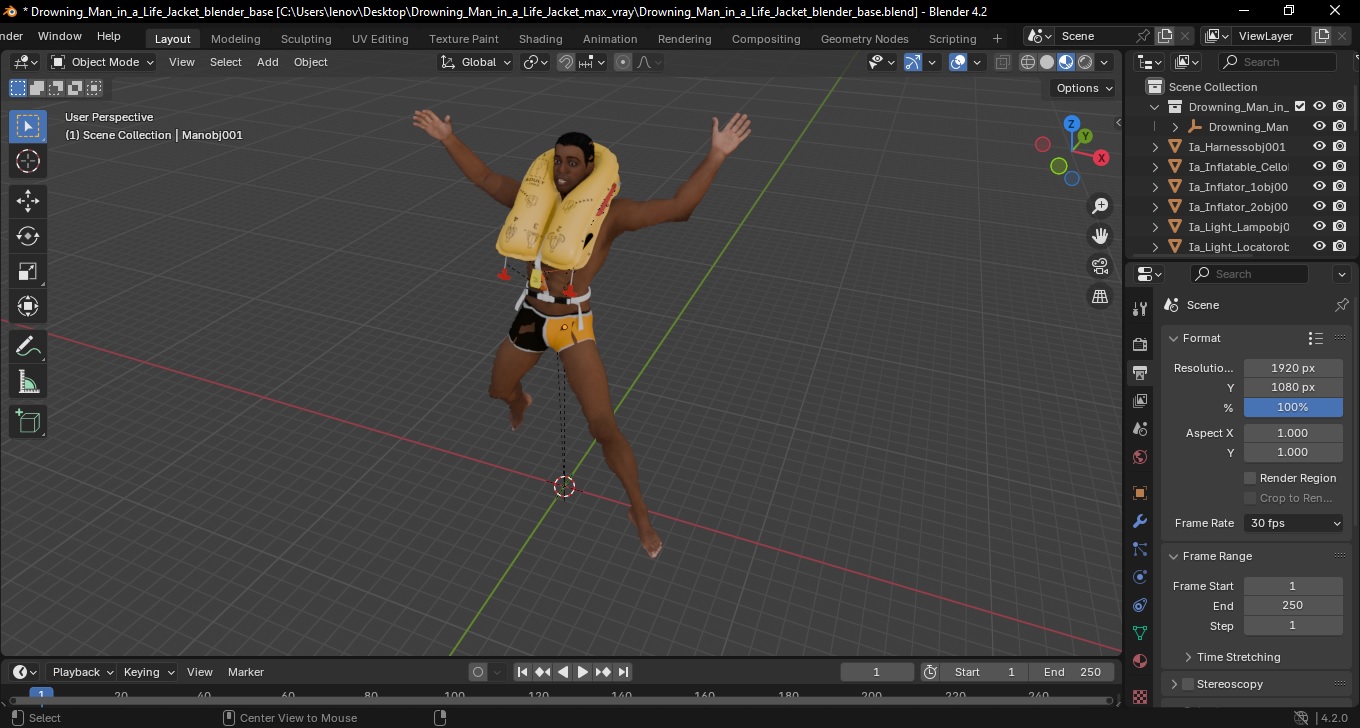
Task: Select the Select Box tool
Action: coord(28,126)
